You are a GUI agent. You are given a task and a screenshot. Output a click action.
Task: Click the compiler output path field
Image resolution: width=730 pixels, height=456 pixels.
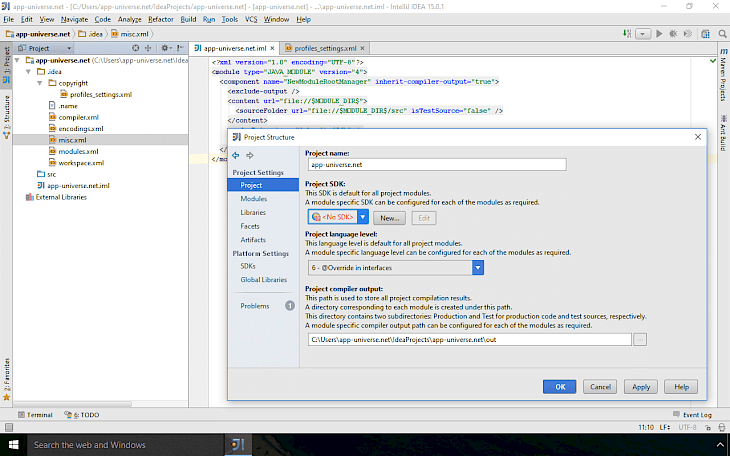tap(469, 340)
